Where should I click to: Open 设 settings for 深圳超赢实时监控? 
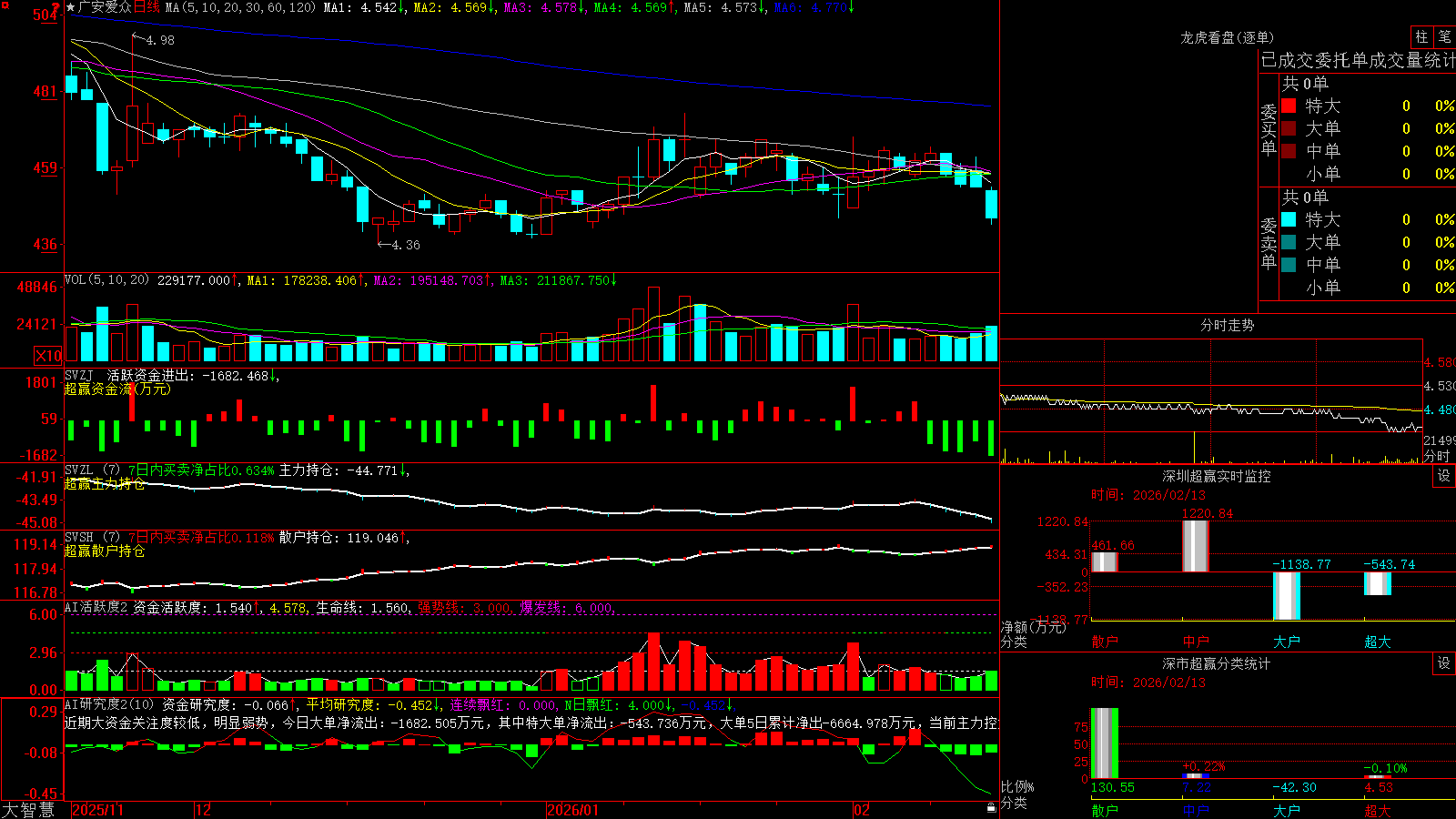[x=1444, y=476]
